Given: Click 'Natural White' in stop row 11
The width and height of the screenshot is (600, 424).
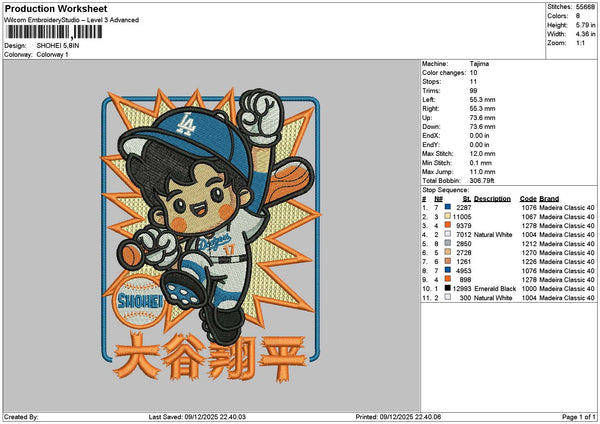Looking at the screenshot, I should coord(493,298).
